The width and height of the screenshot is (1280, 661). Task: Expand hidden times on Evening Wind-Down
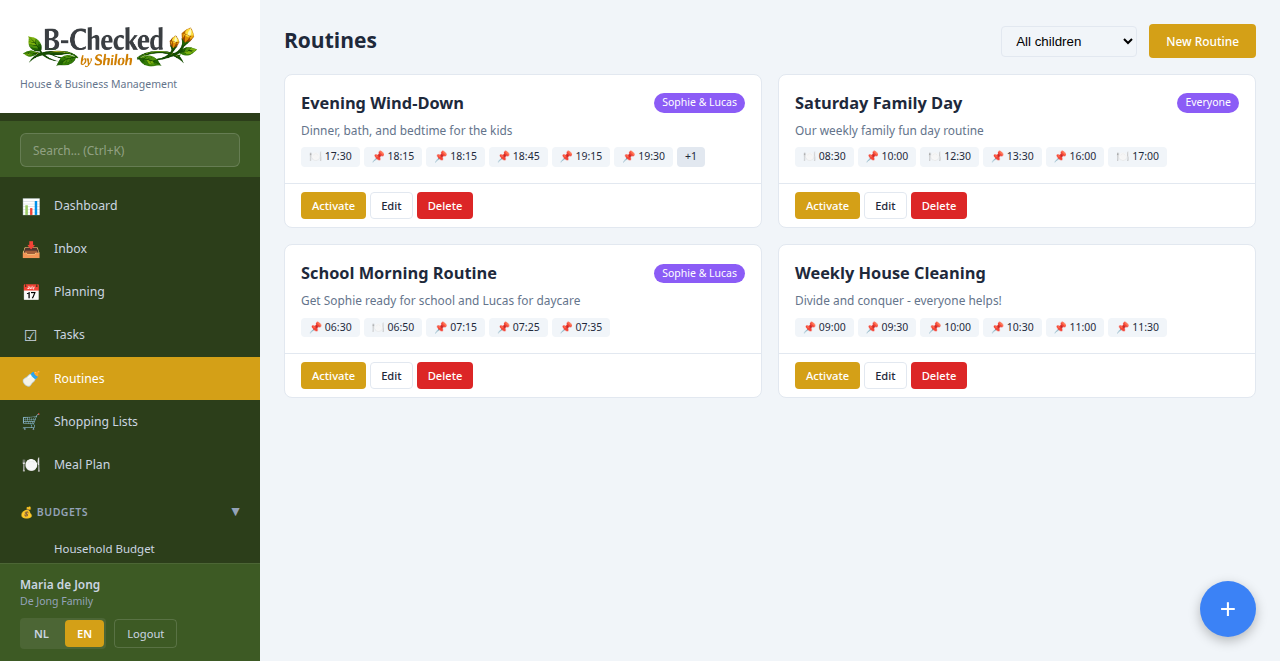[690, 156]
